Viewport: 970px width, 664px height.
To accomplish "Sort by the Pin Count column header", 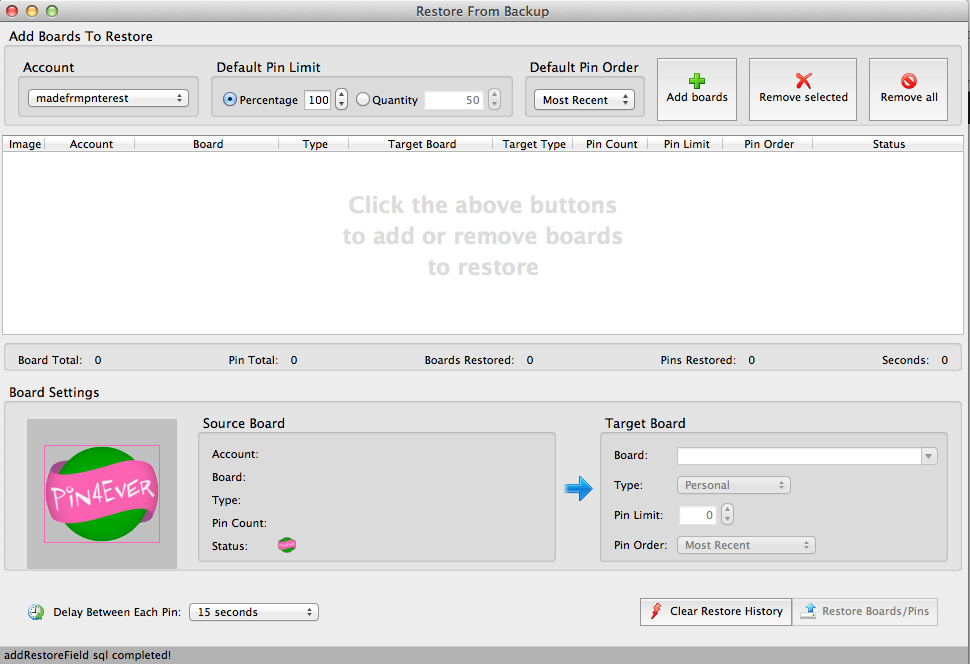I will coord(611,144).
